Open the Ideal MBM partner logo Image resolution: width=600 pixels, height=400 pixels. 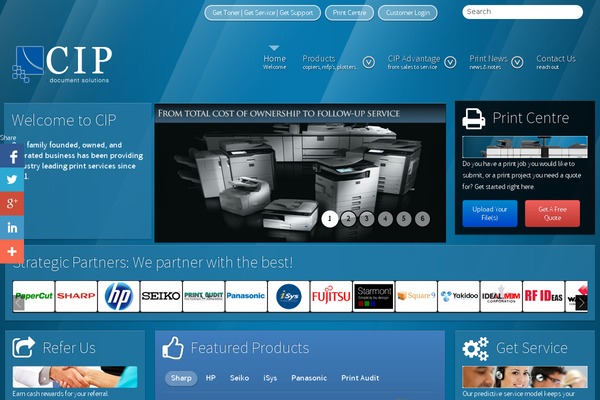(x=501, y=296)
